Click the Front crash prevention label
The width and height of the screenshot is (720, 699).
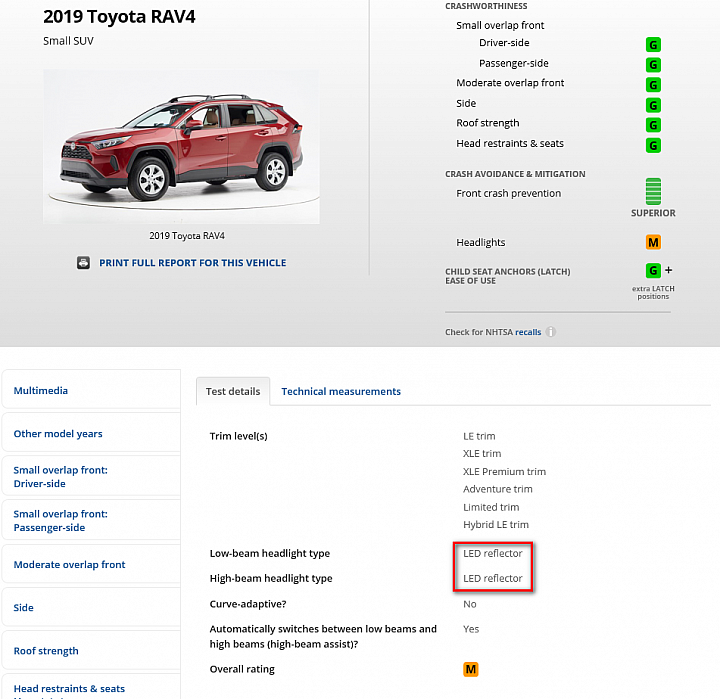(x=508, y=193)
